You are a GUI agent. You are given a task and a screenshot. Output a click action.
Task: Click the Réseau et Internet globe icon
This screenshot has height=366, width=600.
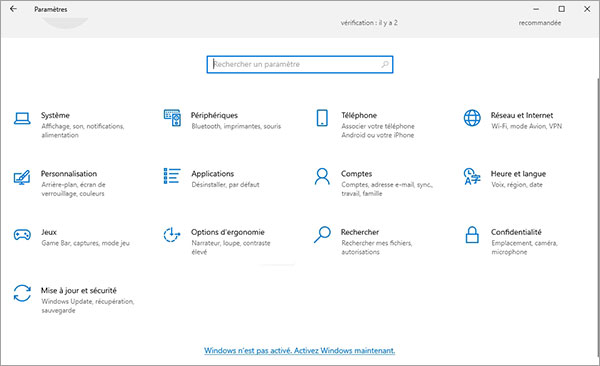[472, 118]
